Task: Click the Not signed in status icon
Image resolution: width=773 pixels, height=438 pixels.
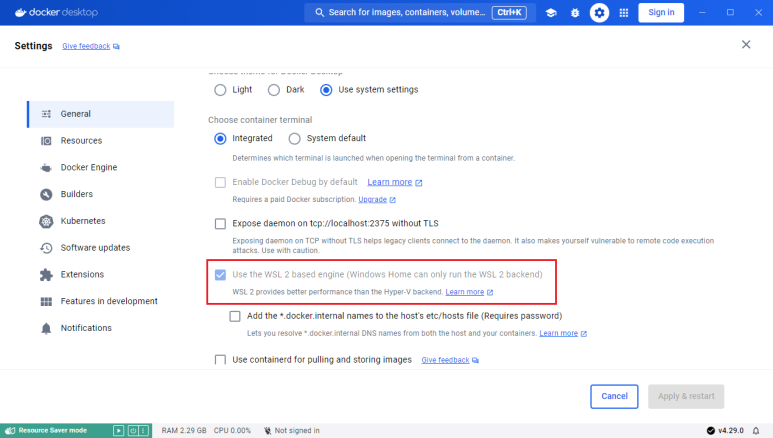Action: [267, 431]
